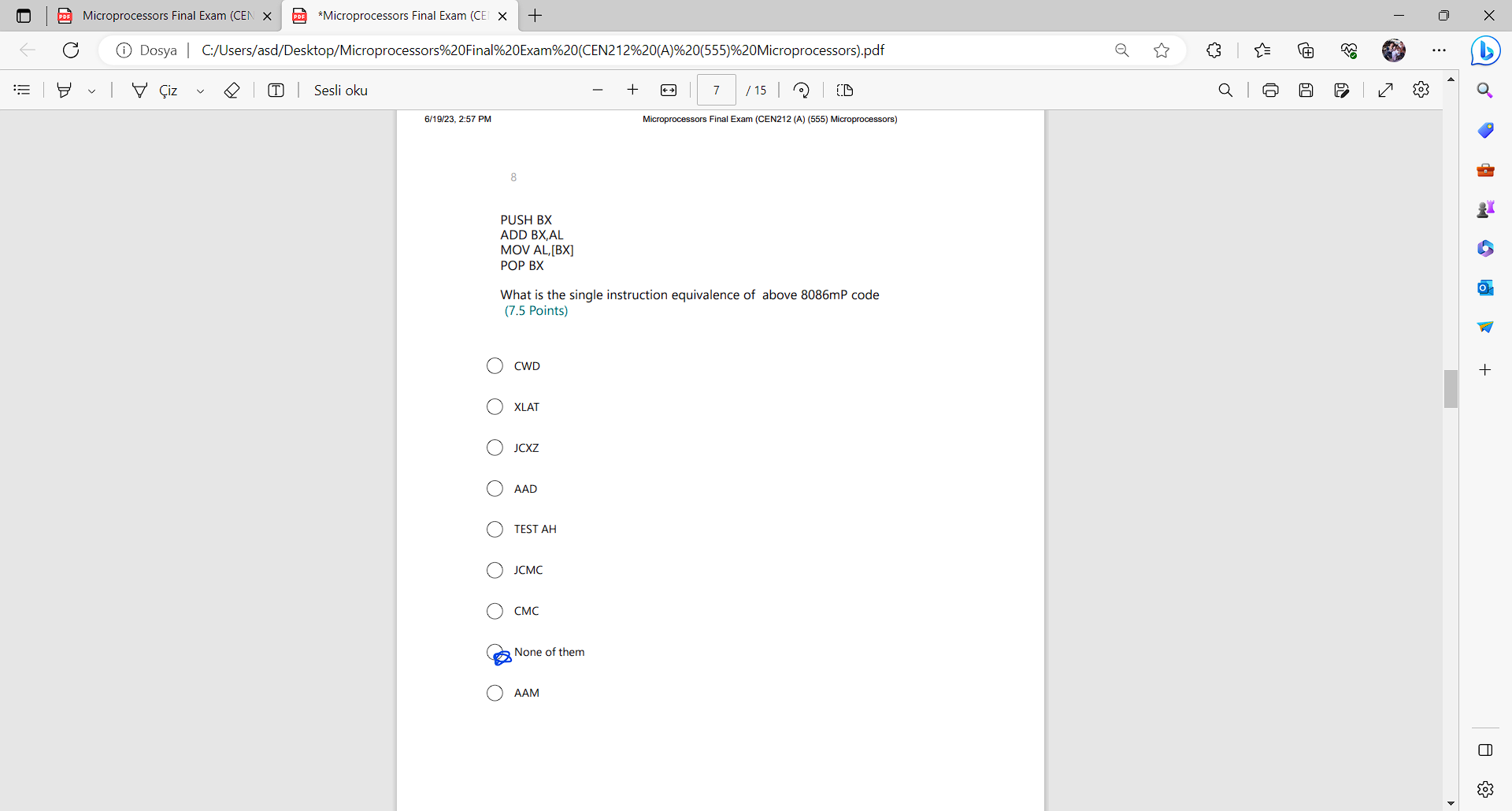Image resolution: width=1512 pixels, height=811 pixels.
Task: Open the add text annotation tool
Action: point(276,90)
